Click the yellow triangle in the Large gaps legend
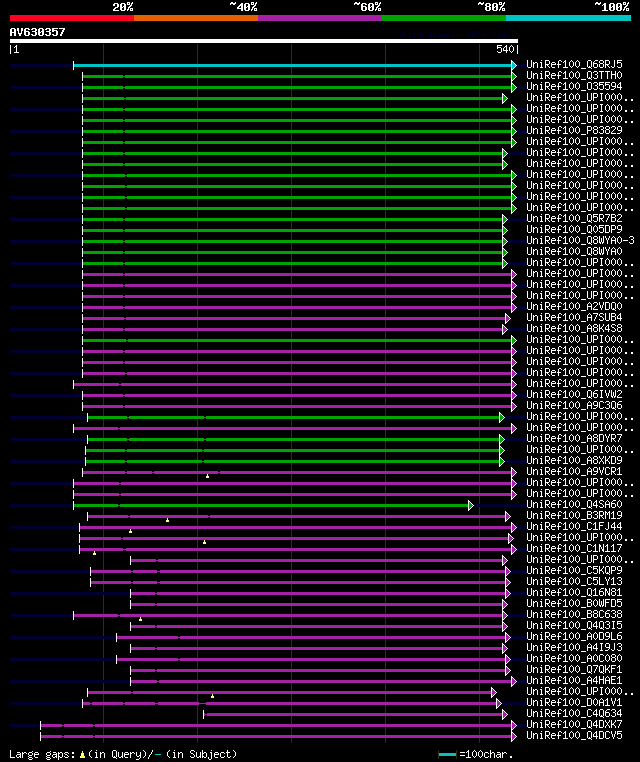The image size is (640, 762). coord(82,755)
